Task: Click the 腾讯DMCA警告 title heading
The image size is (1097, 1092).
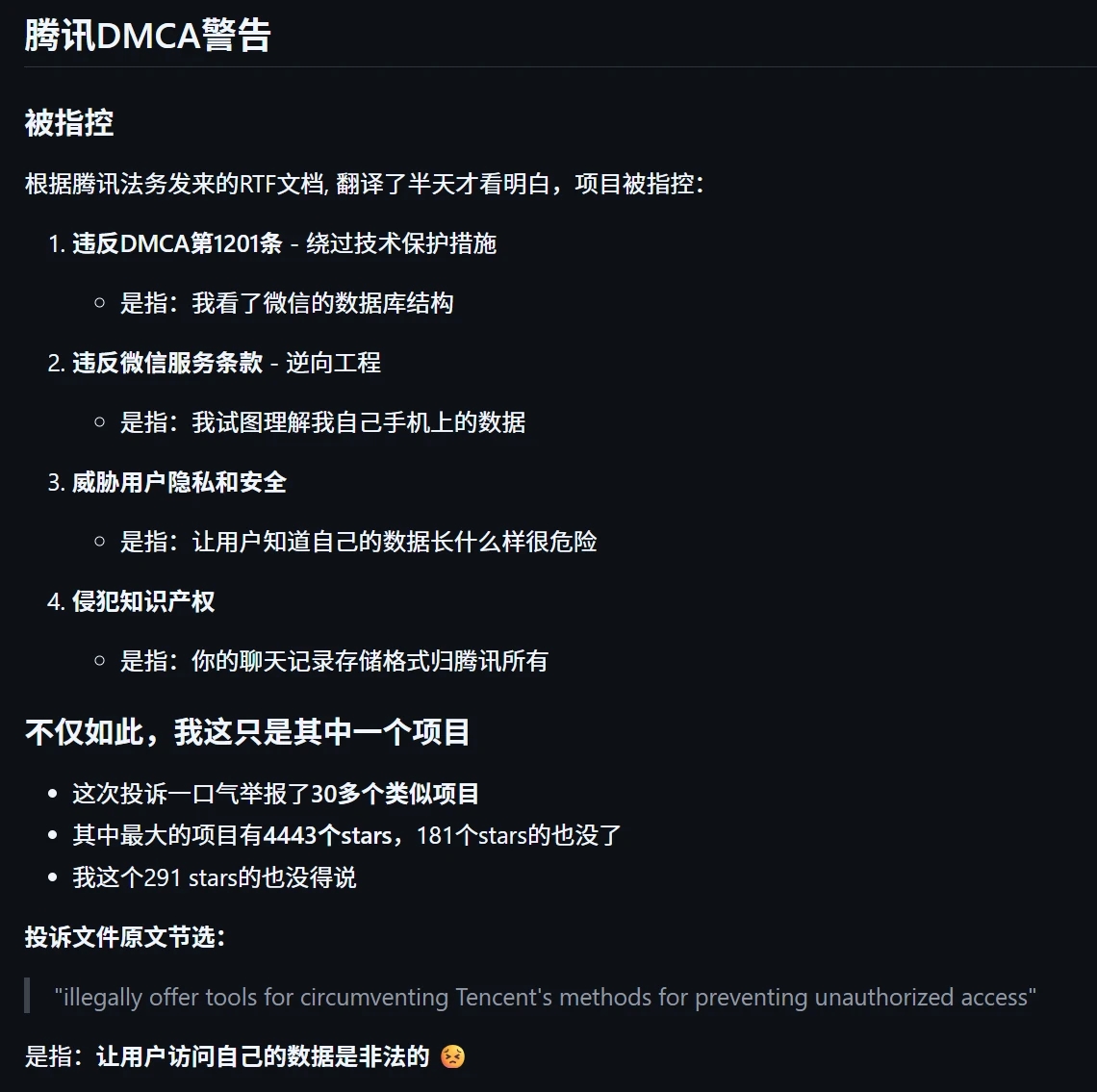Action: pyautogui.click(x=147, y=36)
